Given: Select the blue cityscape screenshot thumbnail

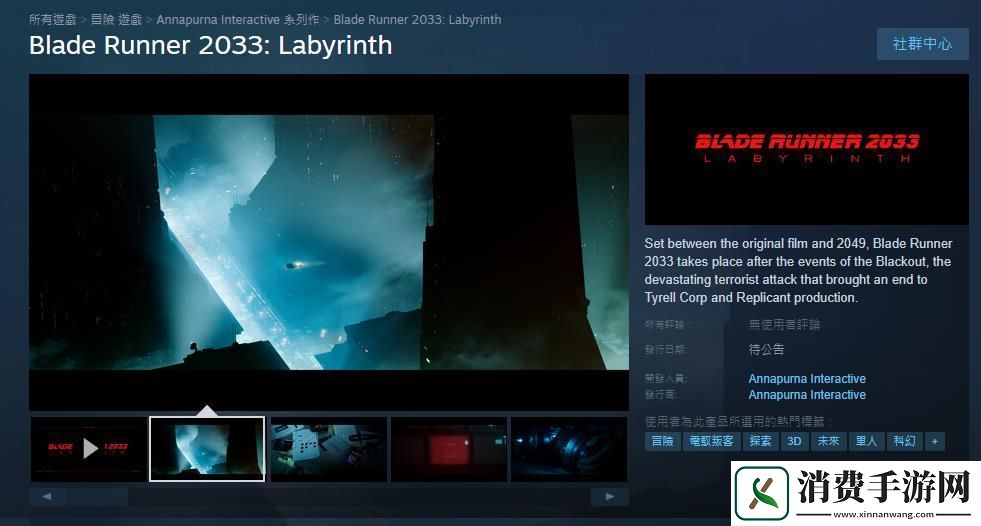Looking at the screenshot, I should (x=207, y=449).
